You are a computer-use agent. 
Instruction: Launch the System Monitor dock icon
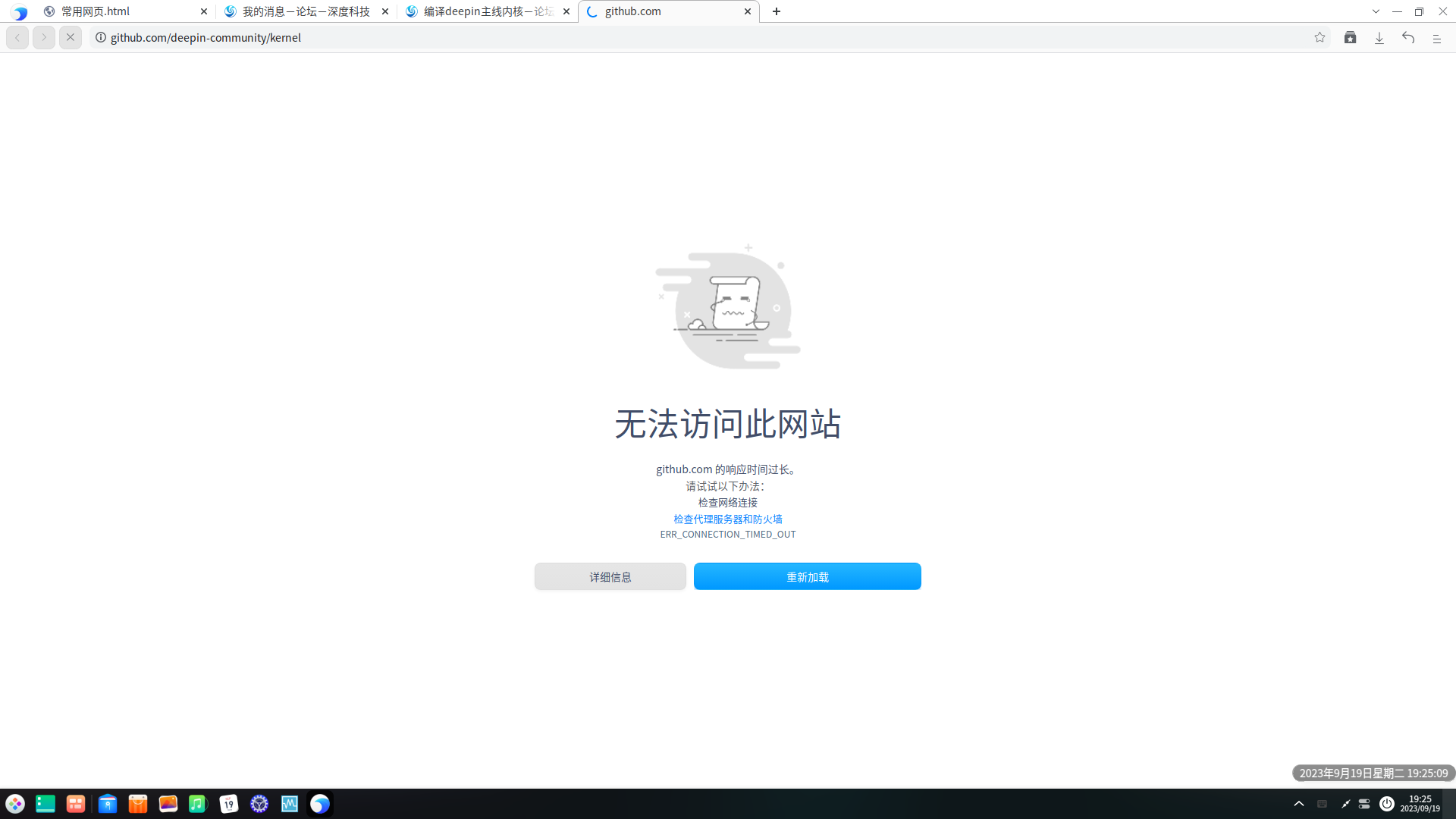click(x=290, y=804)
